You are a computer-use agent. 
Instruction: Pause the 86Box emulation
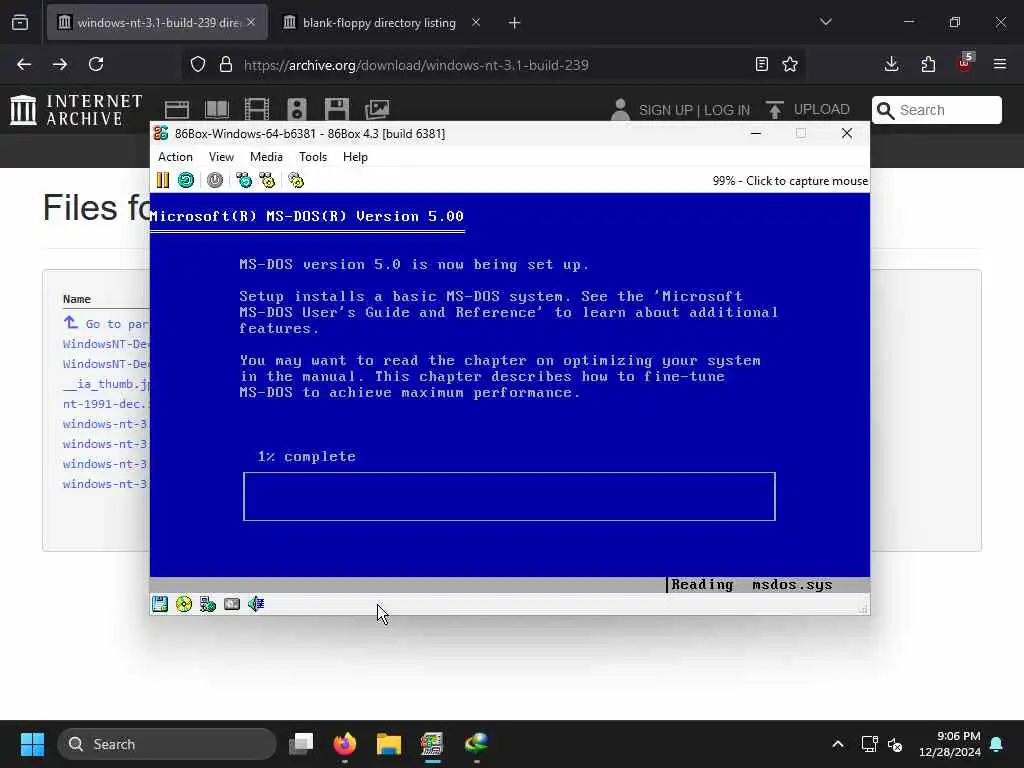tap(163, 180)
